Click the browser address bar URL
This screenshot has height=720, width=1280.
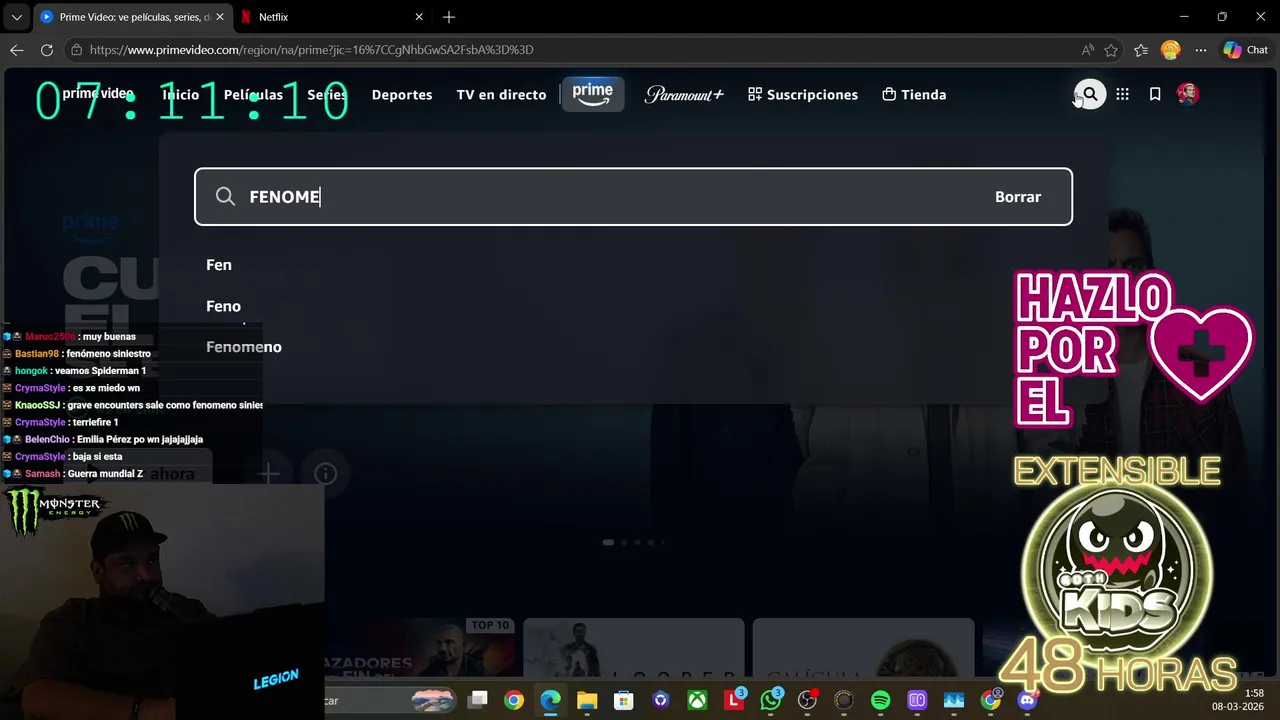311,50
